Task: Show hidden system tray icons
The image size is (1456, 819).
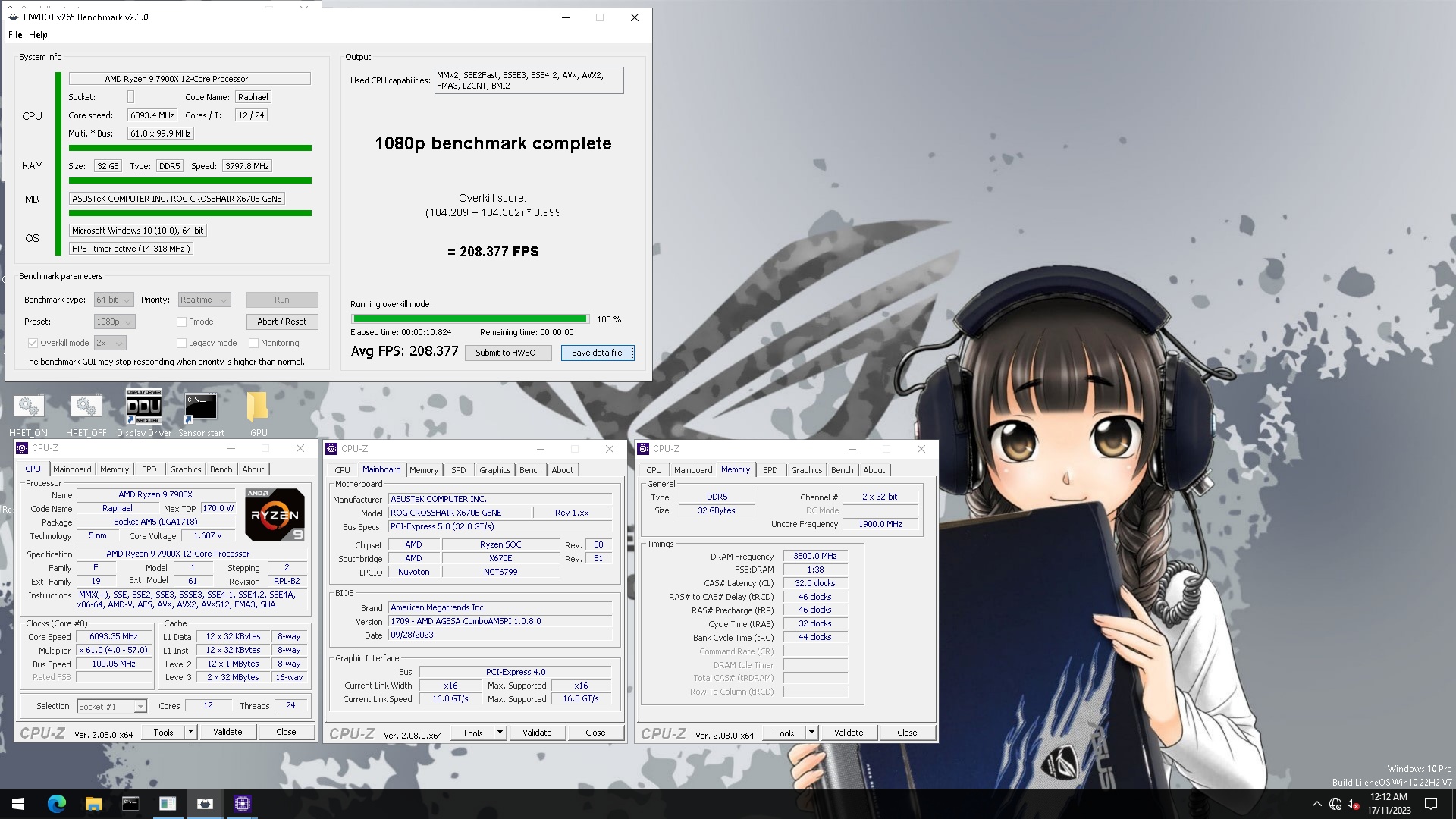Action: [x=1316, y=804]
